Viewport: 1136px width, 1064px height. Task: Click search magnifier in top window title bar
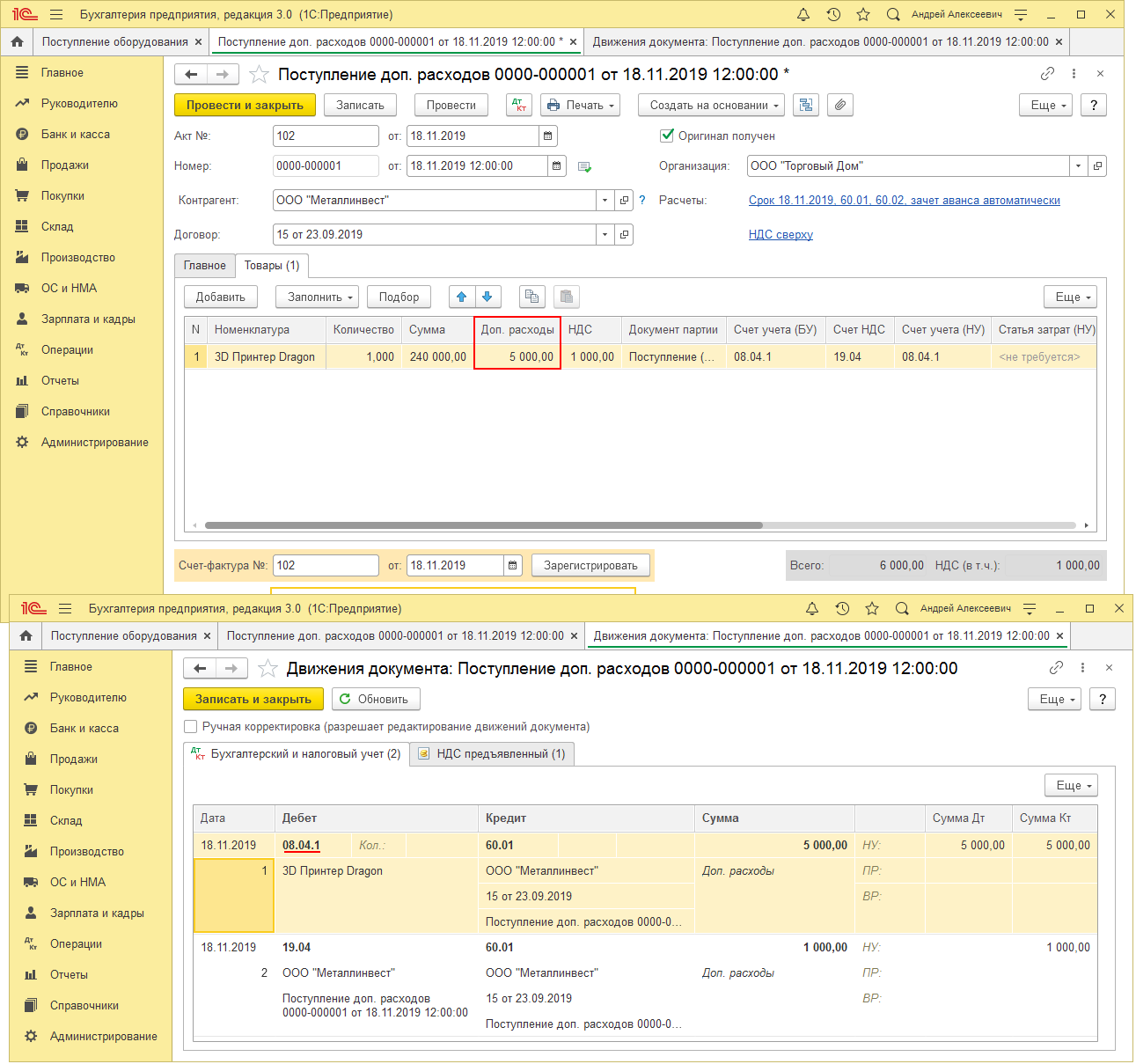point(893,14)
